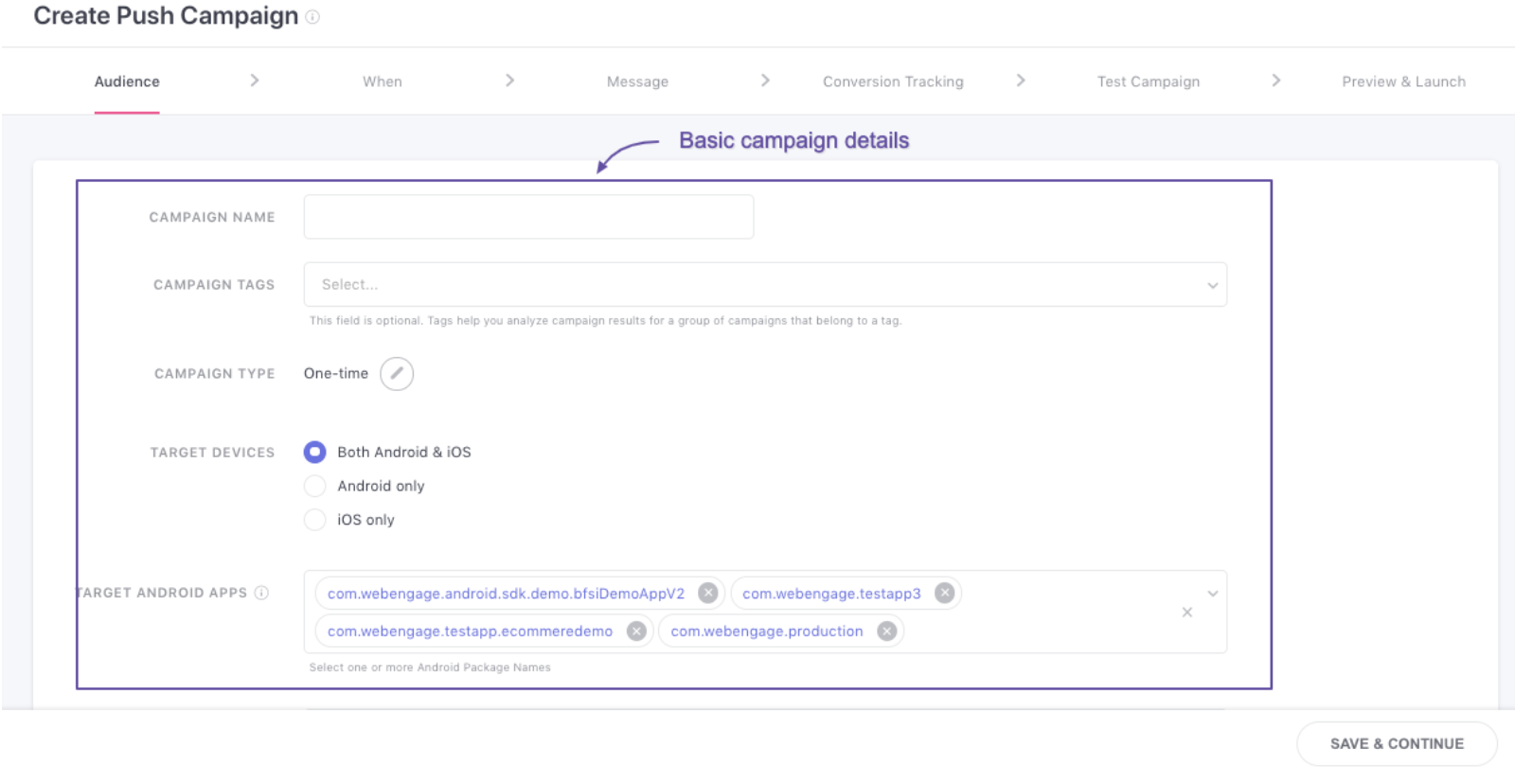Screen dimensions: 1515x784
Task: Choose the Android only radio button
Action: (315, 487)
